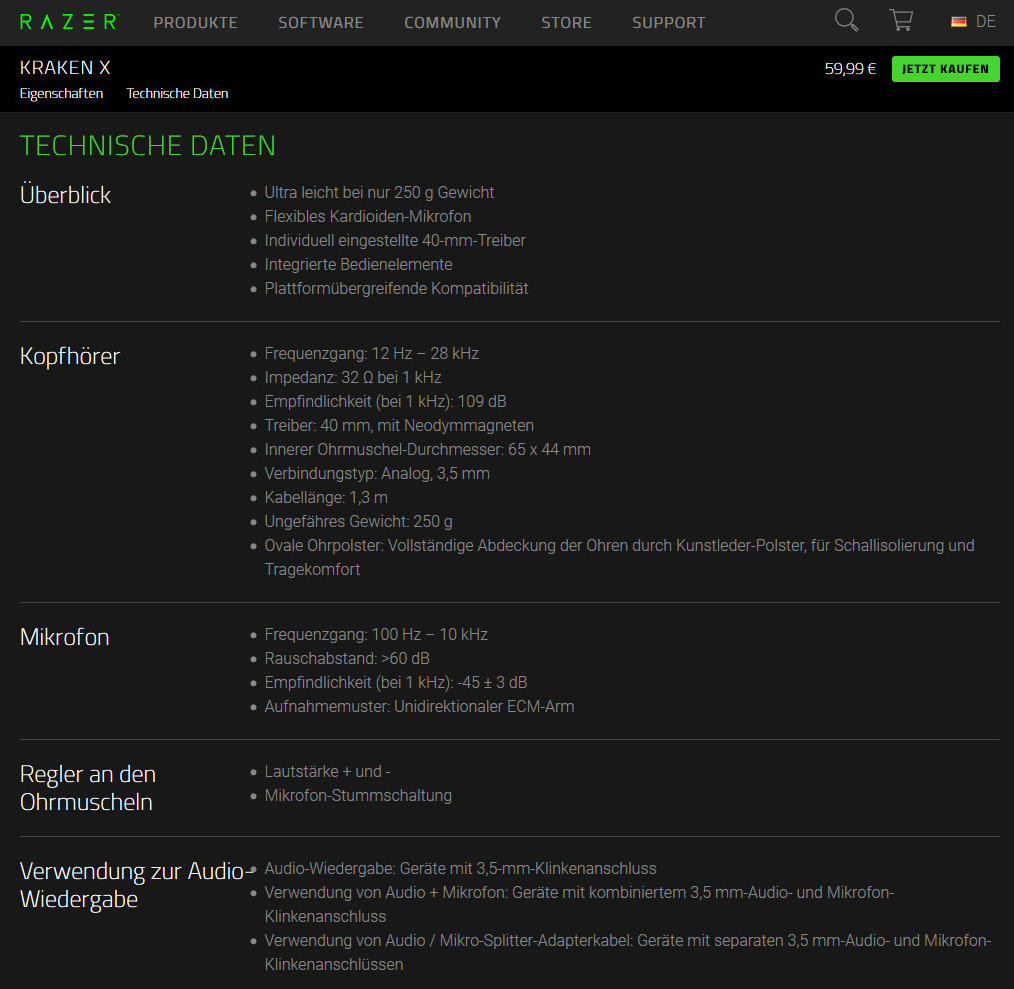Click 'Impedanz: 32 Ω bei 1 kHz'
This screenshot has width=1014, height=989.
coord(353,377)
